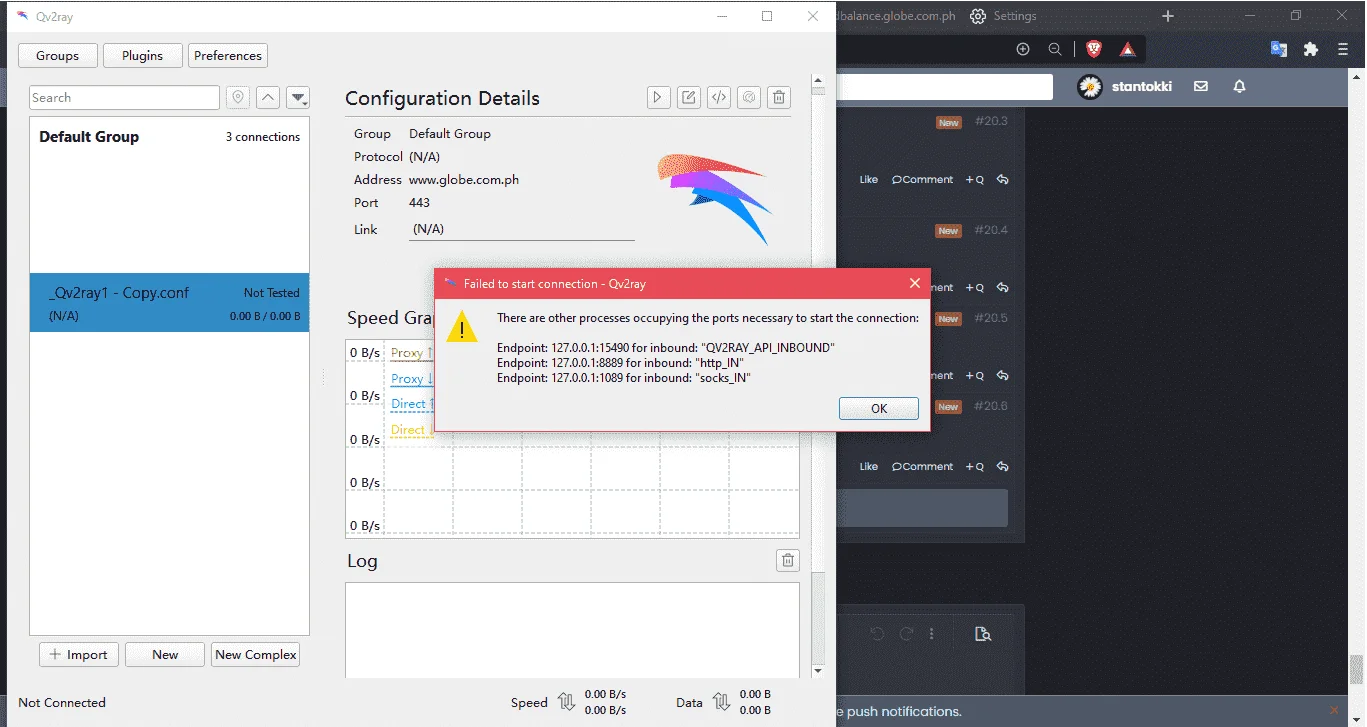Viewport: 1367px width, 727px height.
Task: Delete connection using Configuration Details trash icon
Action: pos(779,97)
